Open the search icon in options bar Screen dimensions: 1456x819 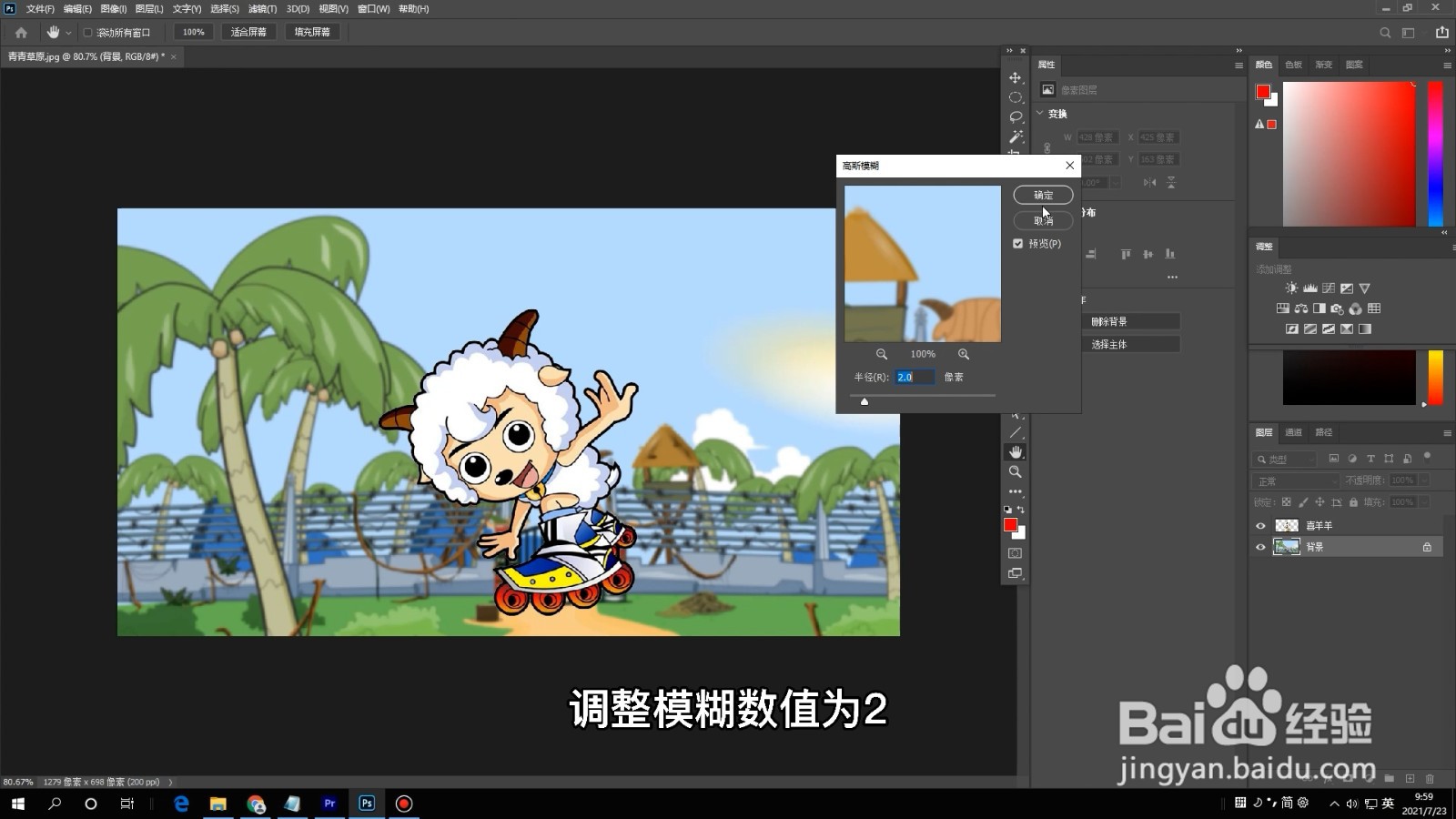pyautogui.click(x=1385, y=32)
